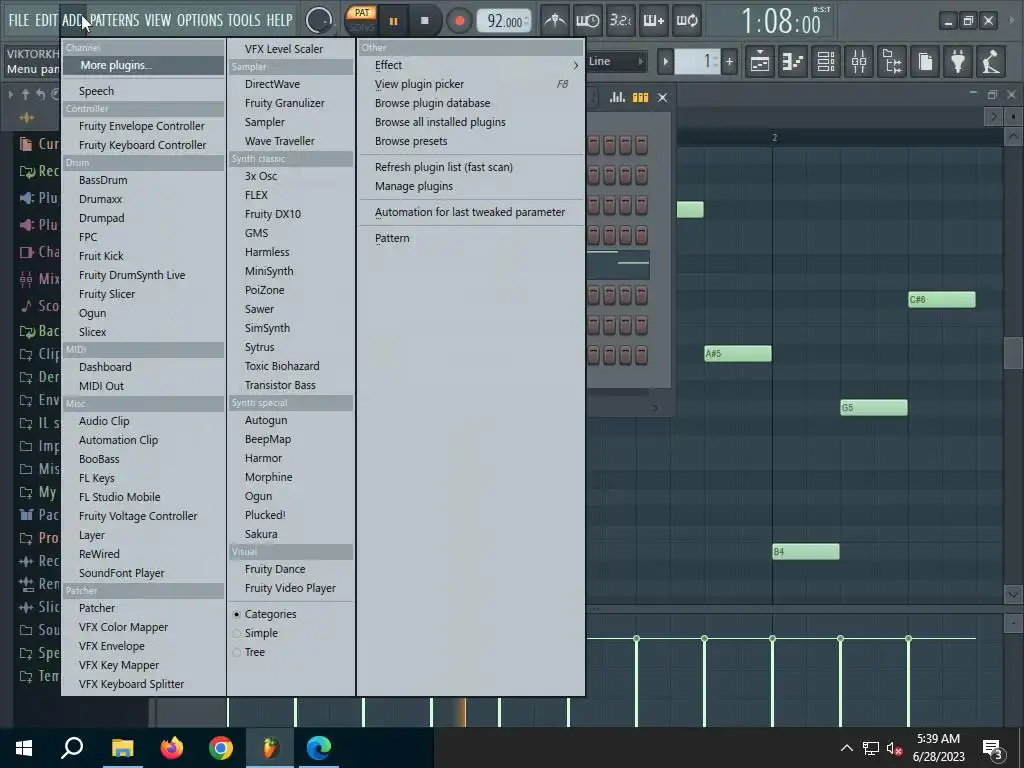This screenshot has width=1024, height=768.
Task: Open the Mixer toolbar icon
Action: pyautogui.click(x=859, y=62)
